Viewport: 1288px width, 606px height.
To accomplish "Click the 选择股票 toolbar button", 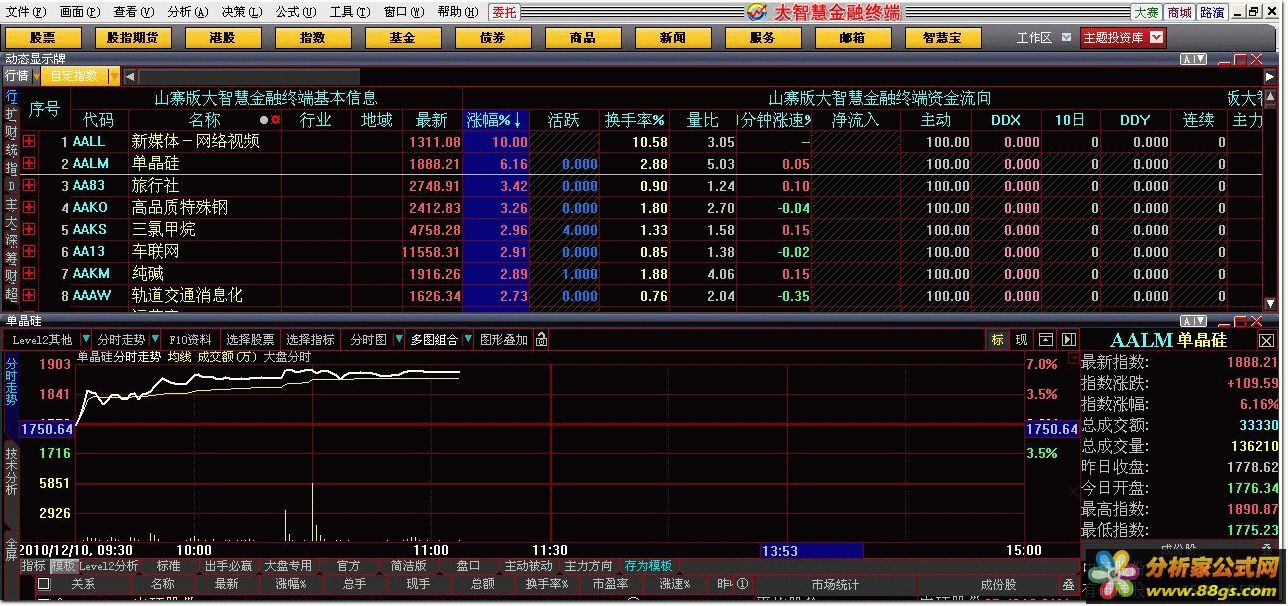I will tap(250, 340).
